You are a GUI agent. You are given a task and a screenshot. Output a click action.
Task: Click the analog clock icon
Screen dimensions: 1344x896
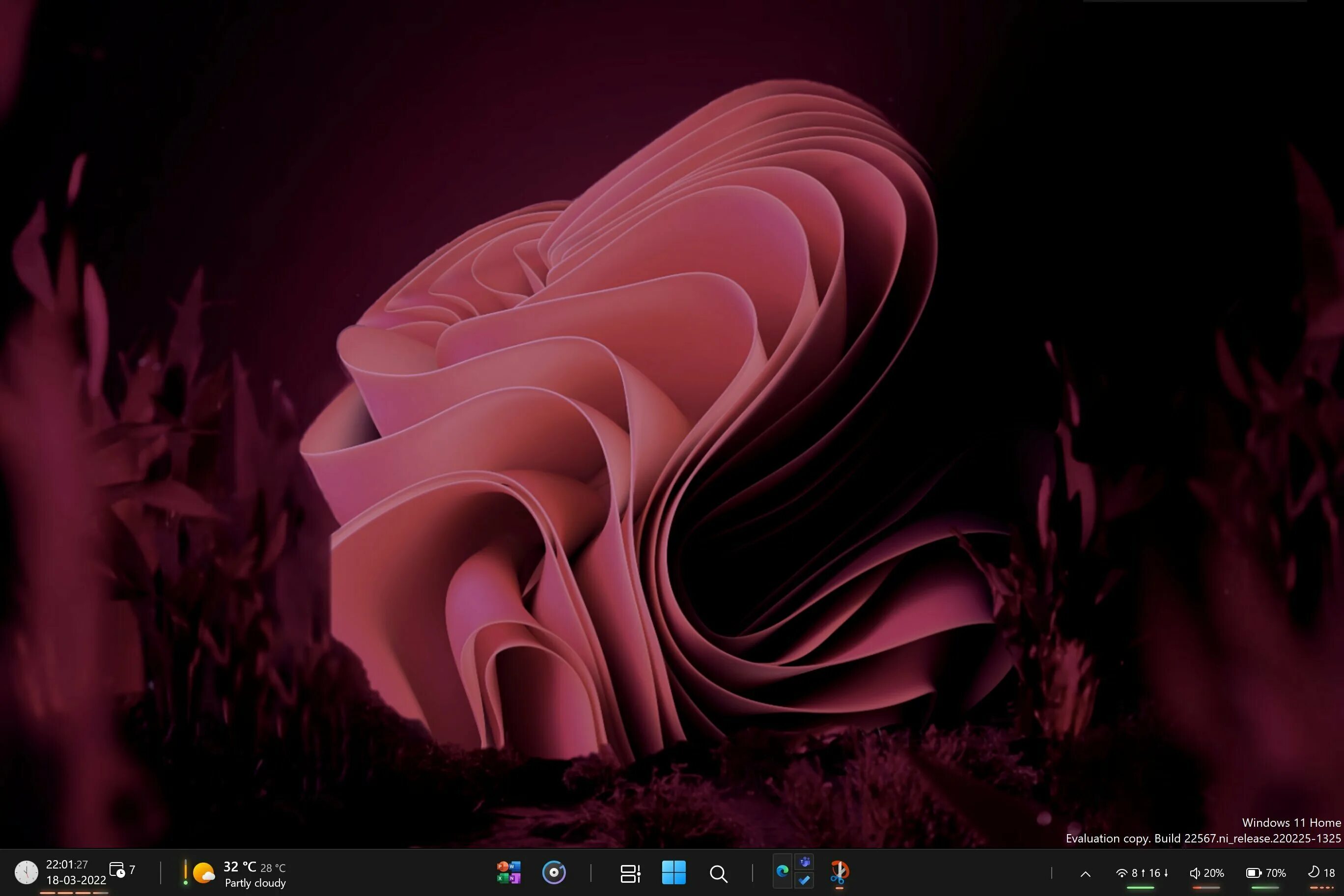pos(27,872)
